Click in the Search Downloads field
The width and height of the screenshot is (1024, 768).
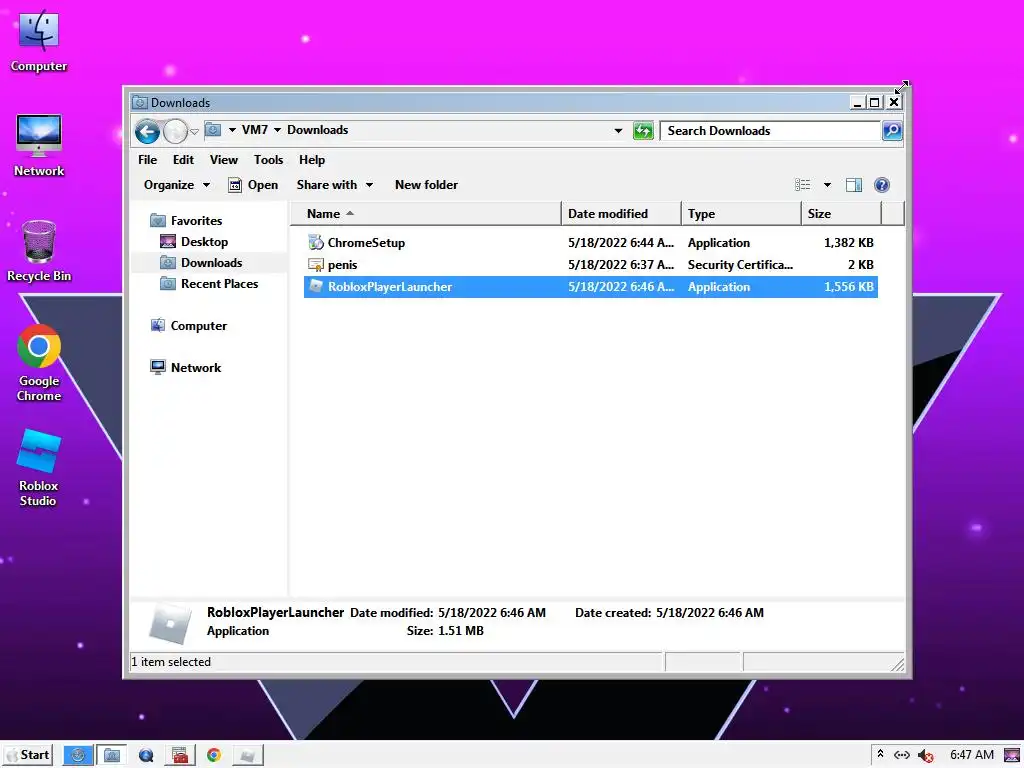(x=770, y=131)
